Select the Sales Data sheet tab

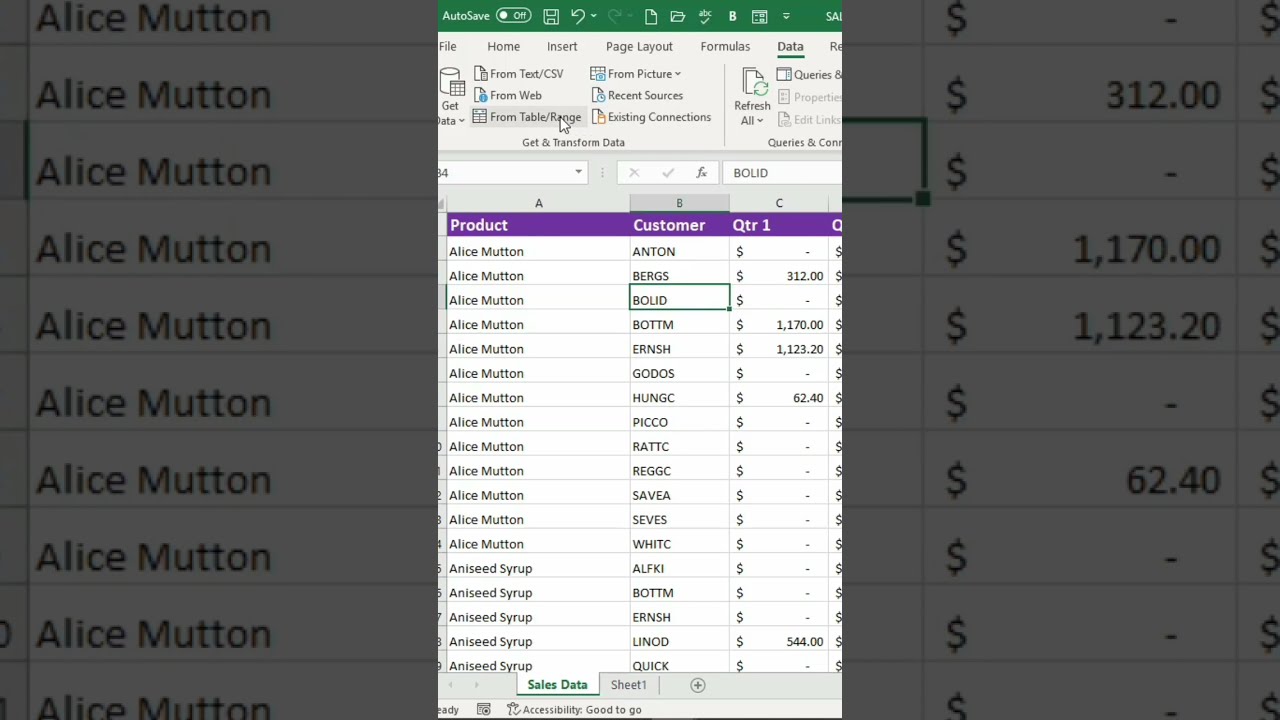(557, 685)
